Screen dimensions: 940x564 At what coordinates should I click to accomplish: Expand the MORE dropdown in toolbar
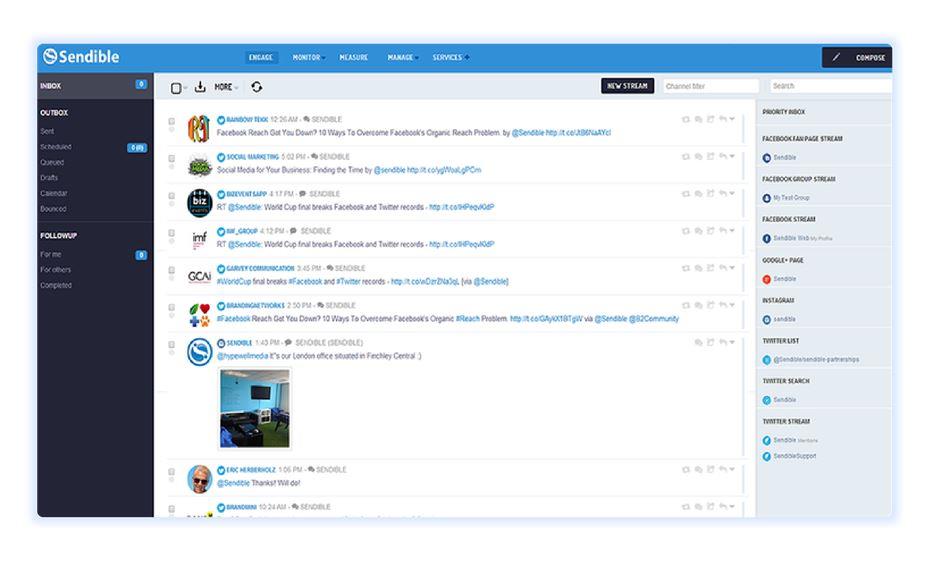(x=226, y=87)
